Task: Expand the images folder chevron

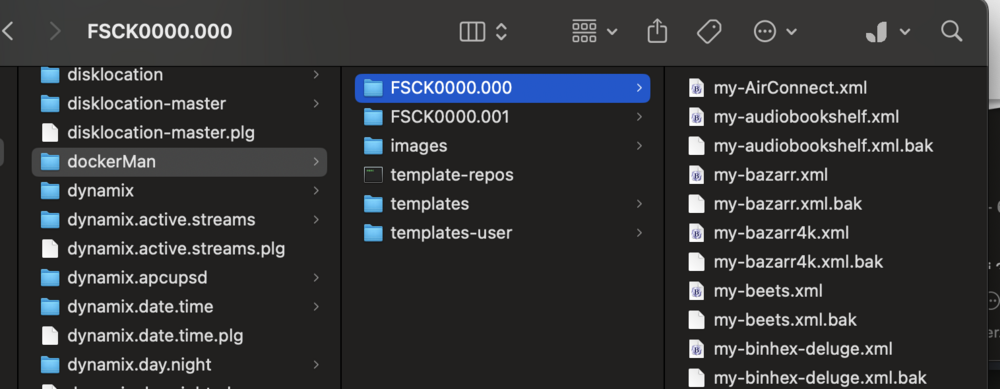Action: click(x=639, y=146)
